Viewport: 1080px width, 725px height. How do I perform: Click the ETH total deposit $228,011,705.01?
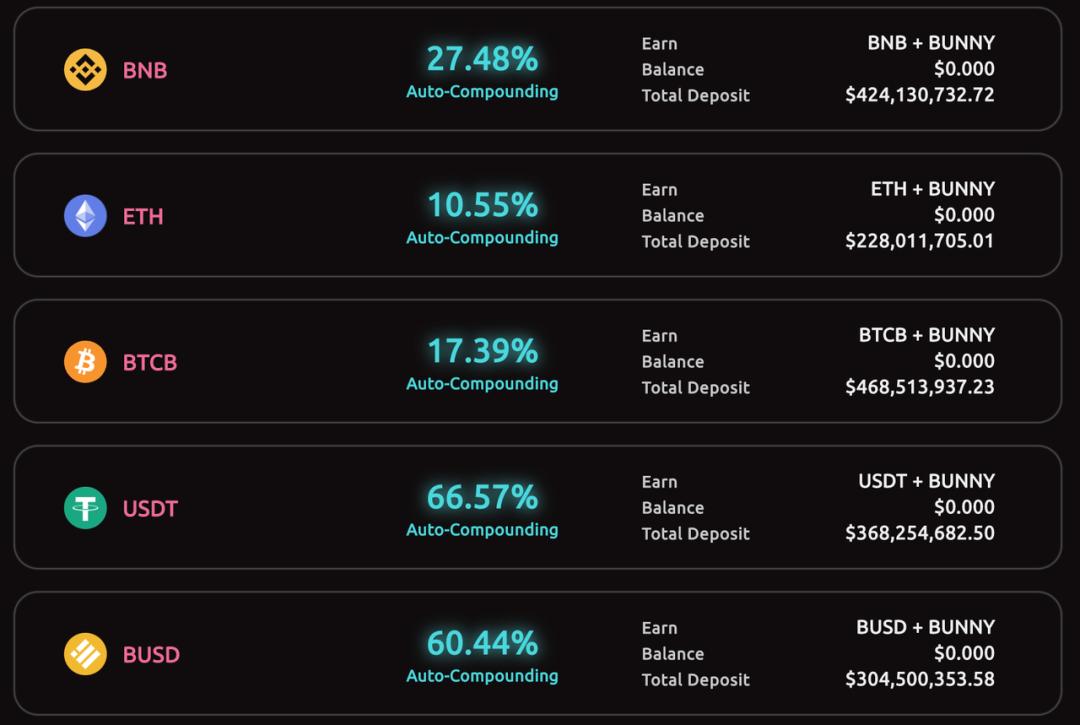coord(919,241)
